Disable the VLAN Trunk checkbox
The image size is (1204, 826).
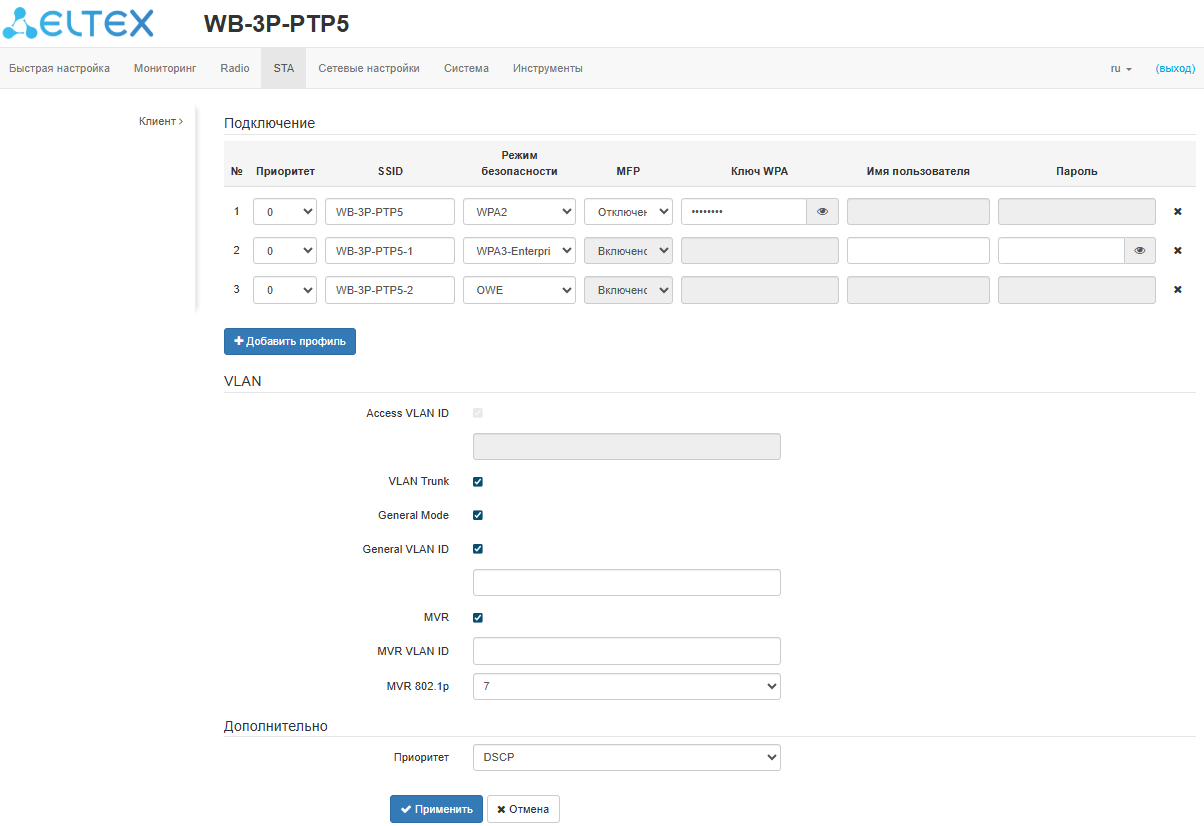[x=478, y=482]
